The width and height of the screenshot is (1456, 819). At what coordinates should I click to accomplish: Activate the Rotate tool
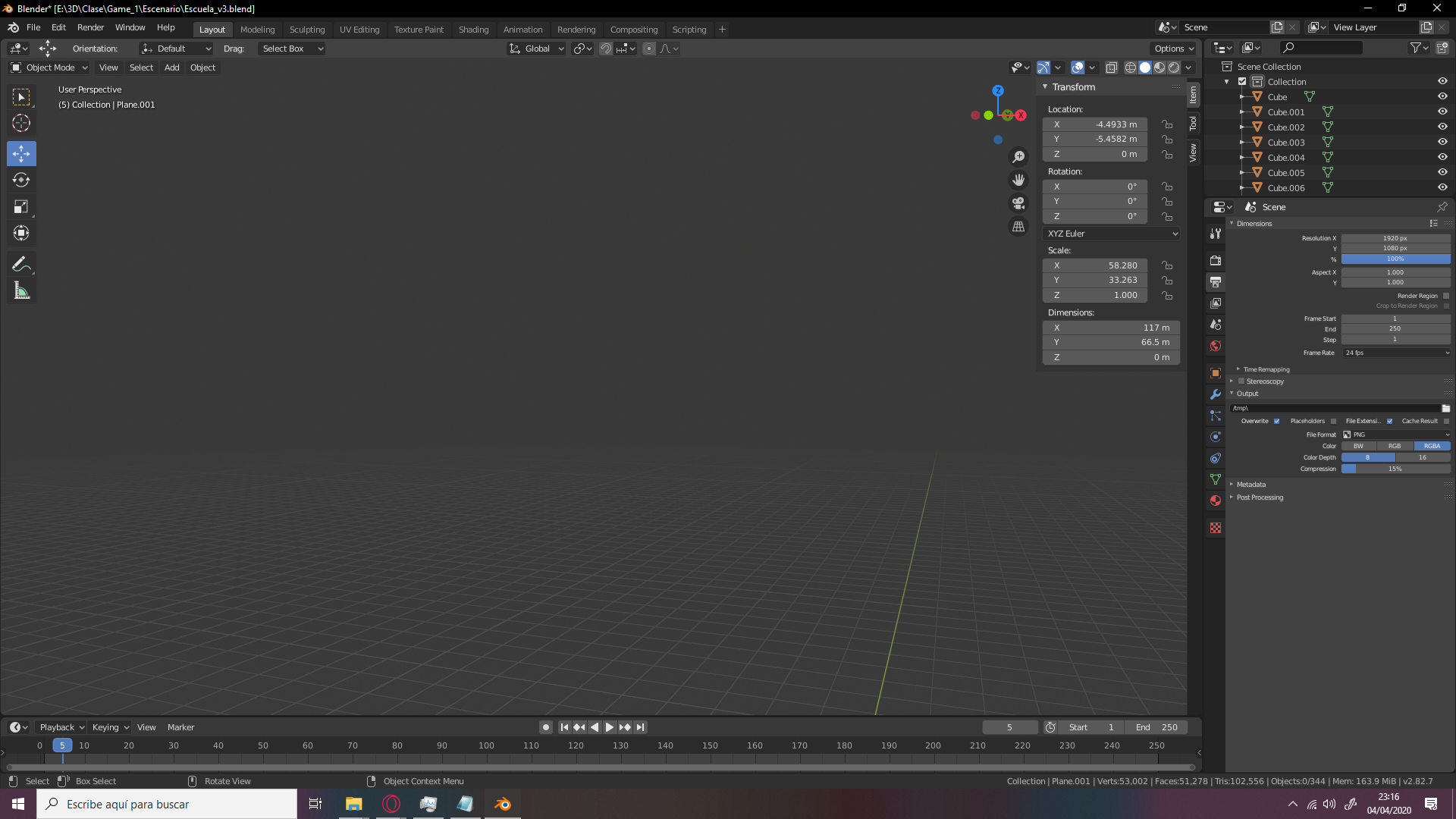[21, 180]
